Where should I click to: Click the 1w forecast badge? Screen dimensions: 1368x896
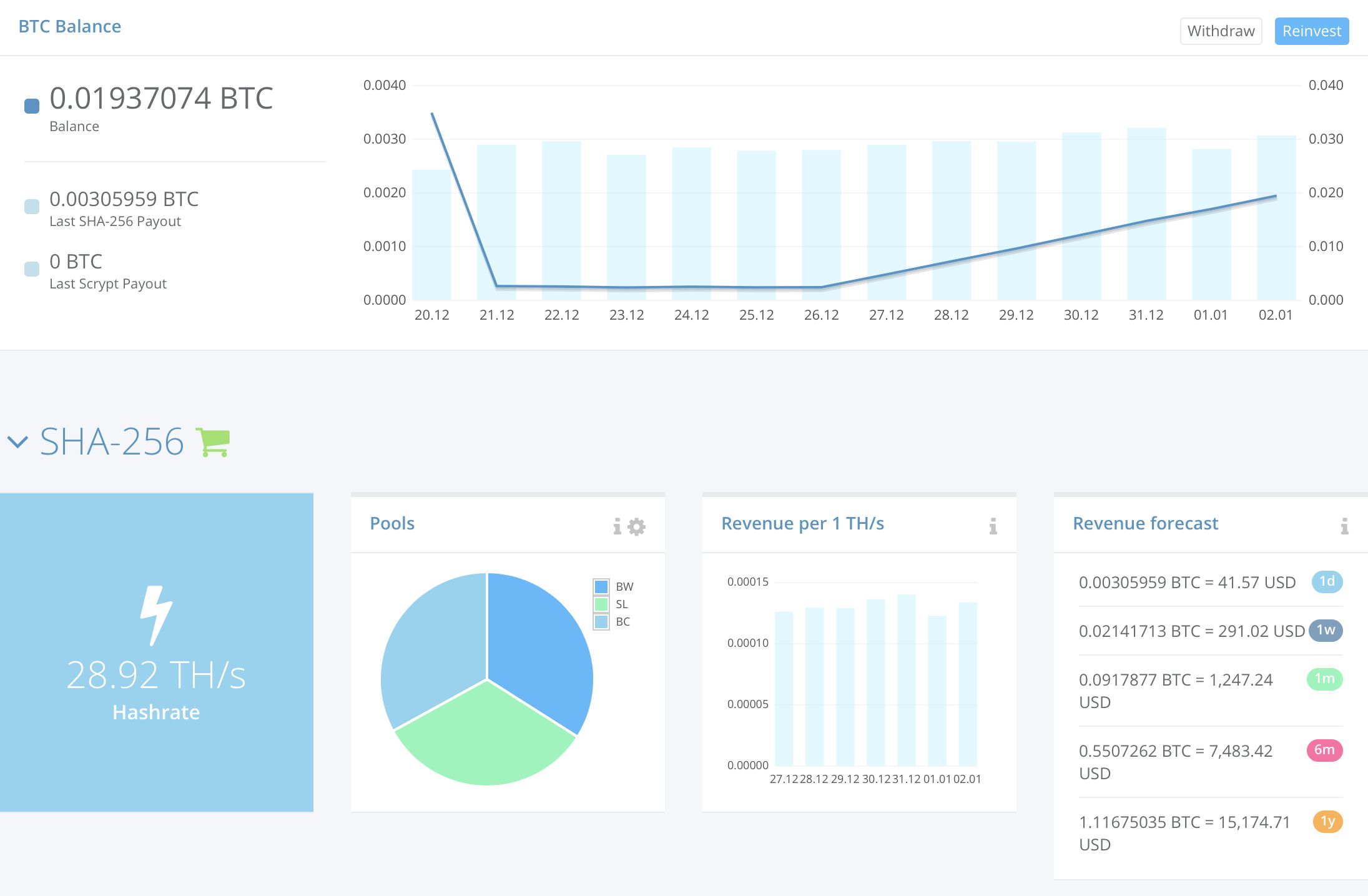coord(1326,630)
